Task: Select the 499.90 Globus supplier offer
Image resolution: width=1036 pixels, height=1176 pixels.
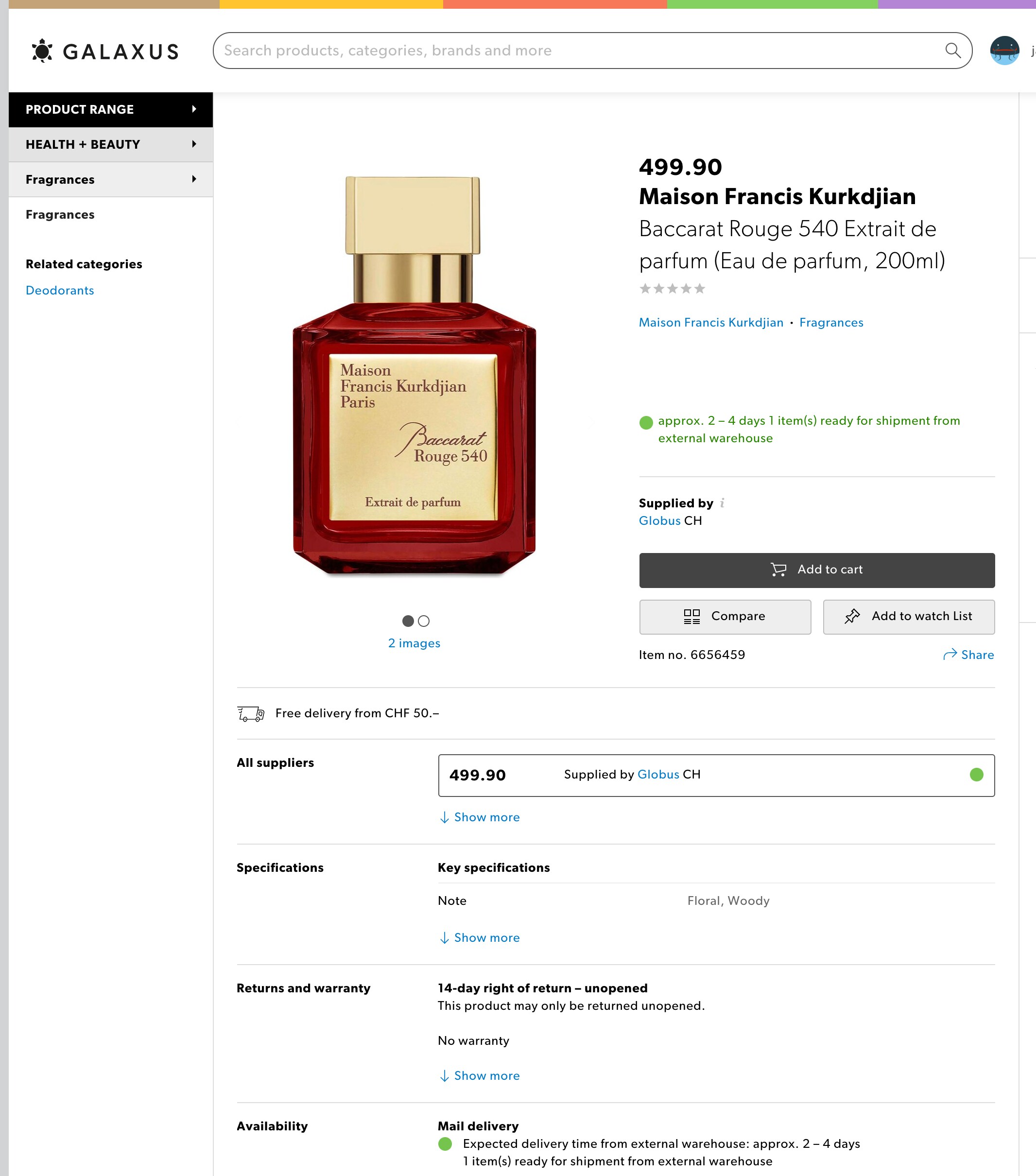Action: (x=716, y=775)
